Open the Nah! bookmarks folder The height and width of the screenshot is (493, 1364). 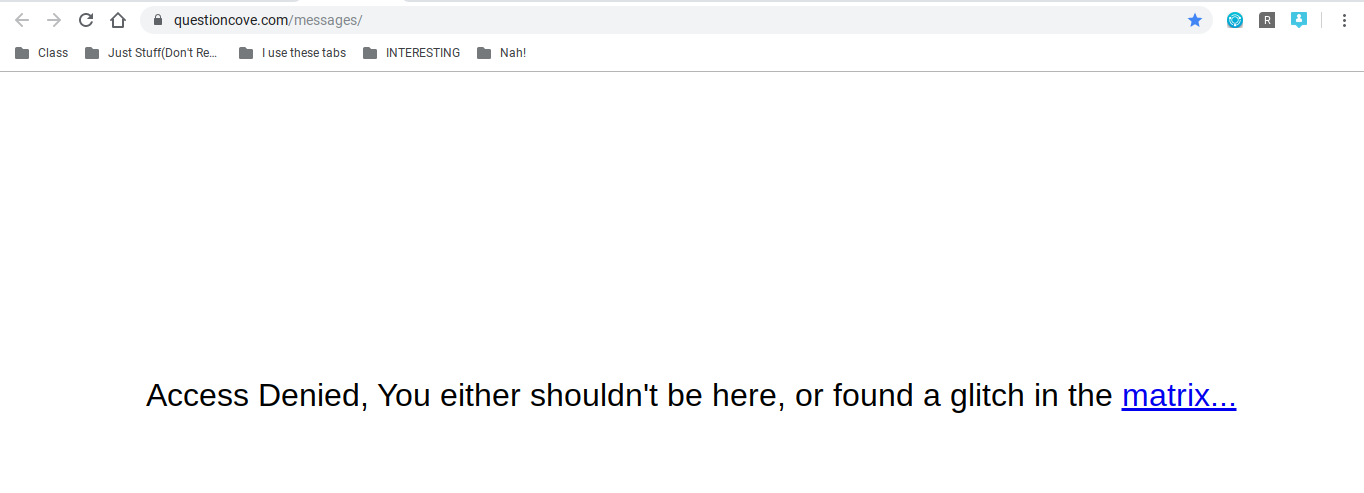(502, 53)
